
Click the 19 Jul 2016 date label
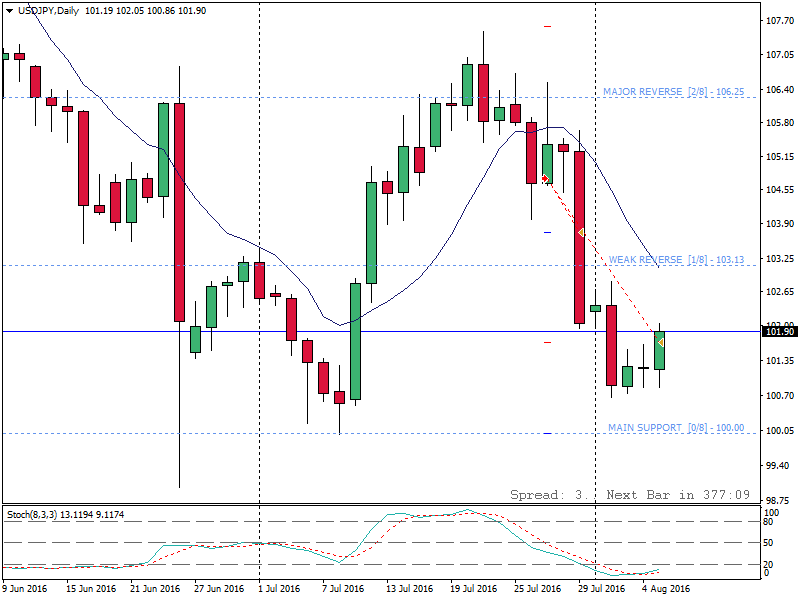click(473, 589)
